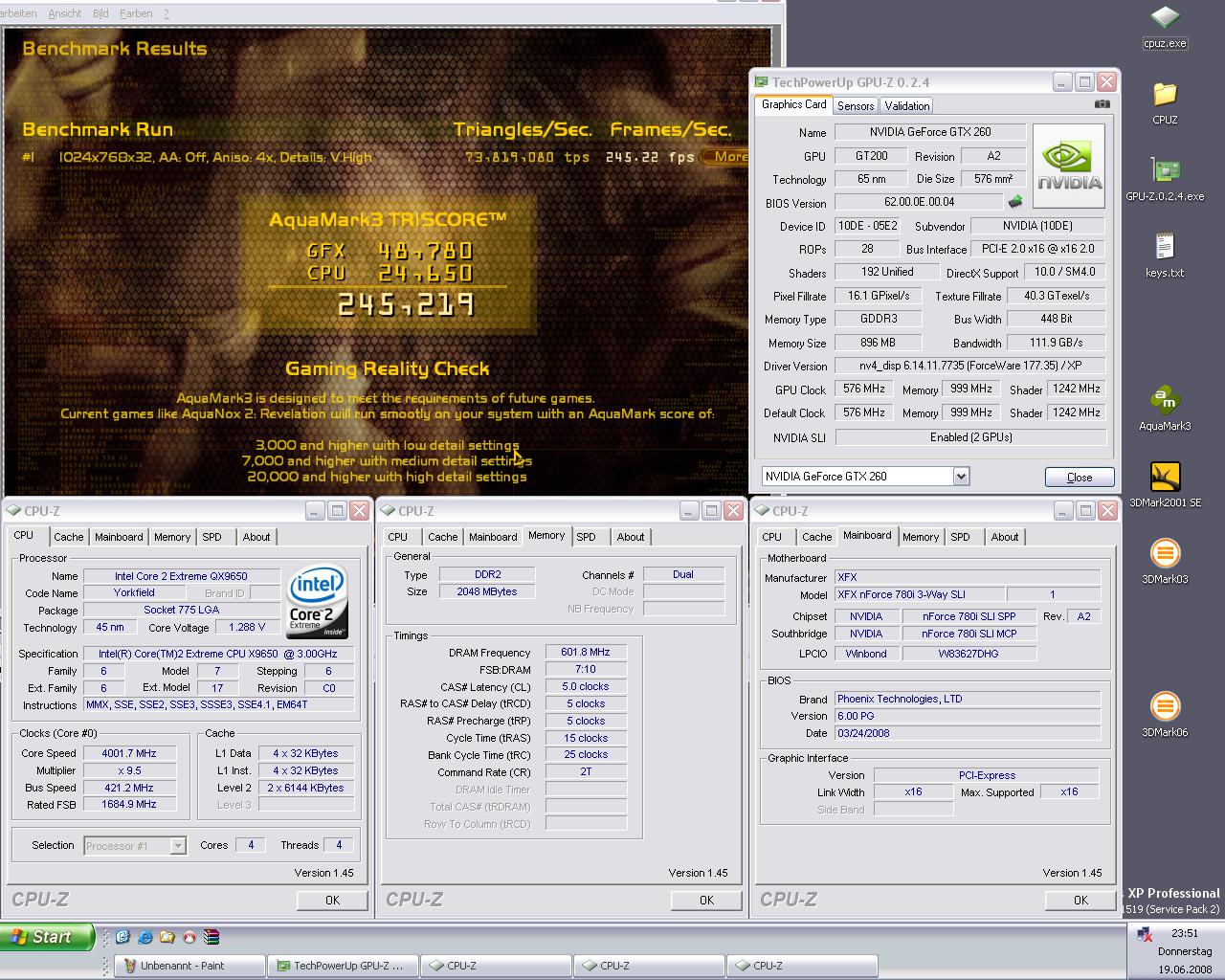
Task: Open the GPU selection dropdown in GPU-Z
Action: point(961,476)
